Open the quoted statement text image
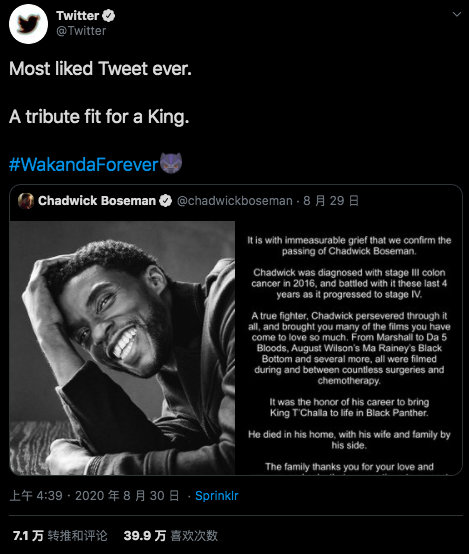This screenshot has height=554, width=469. [349, 348]
